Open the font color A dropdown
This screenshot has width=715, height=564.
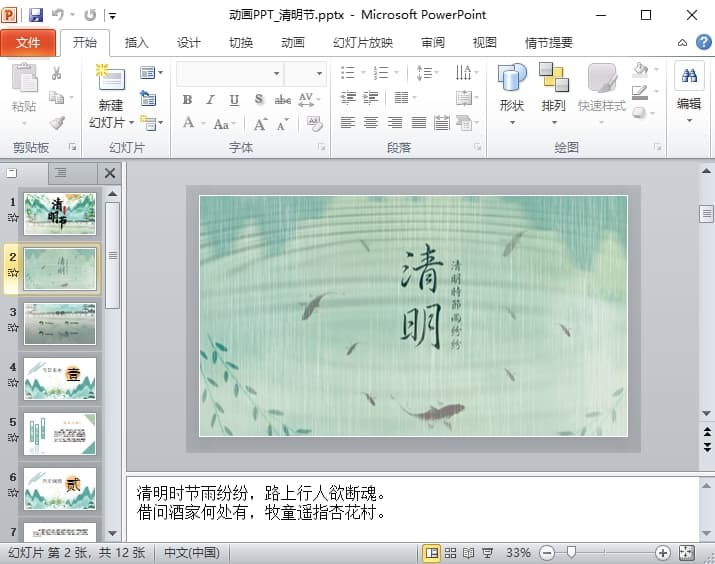pyautogui.click(x=193, y=123)
